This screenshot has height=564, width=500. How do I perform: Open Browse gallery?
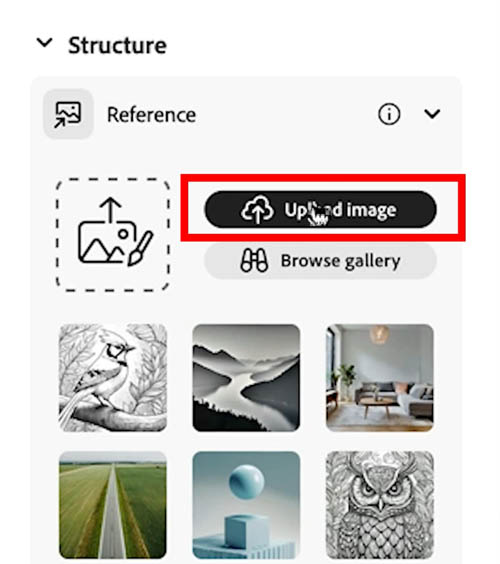click(x=320, y=261)
